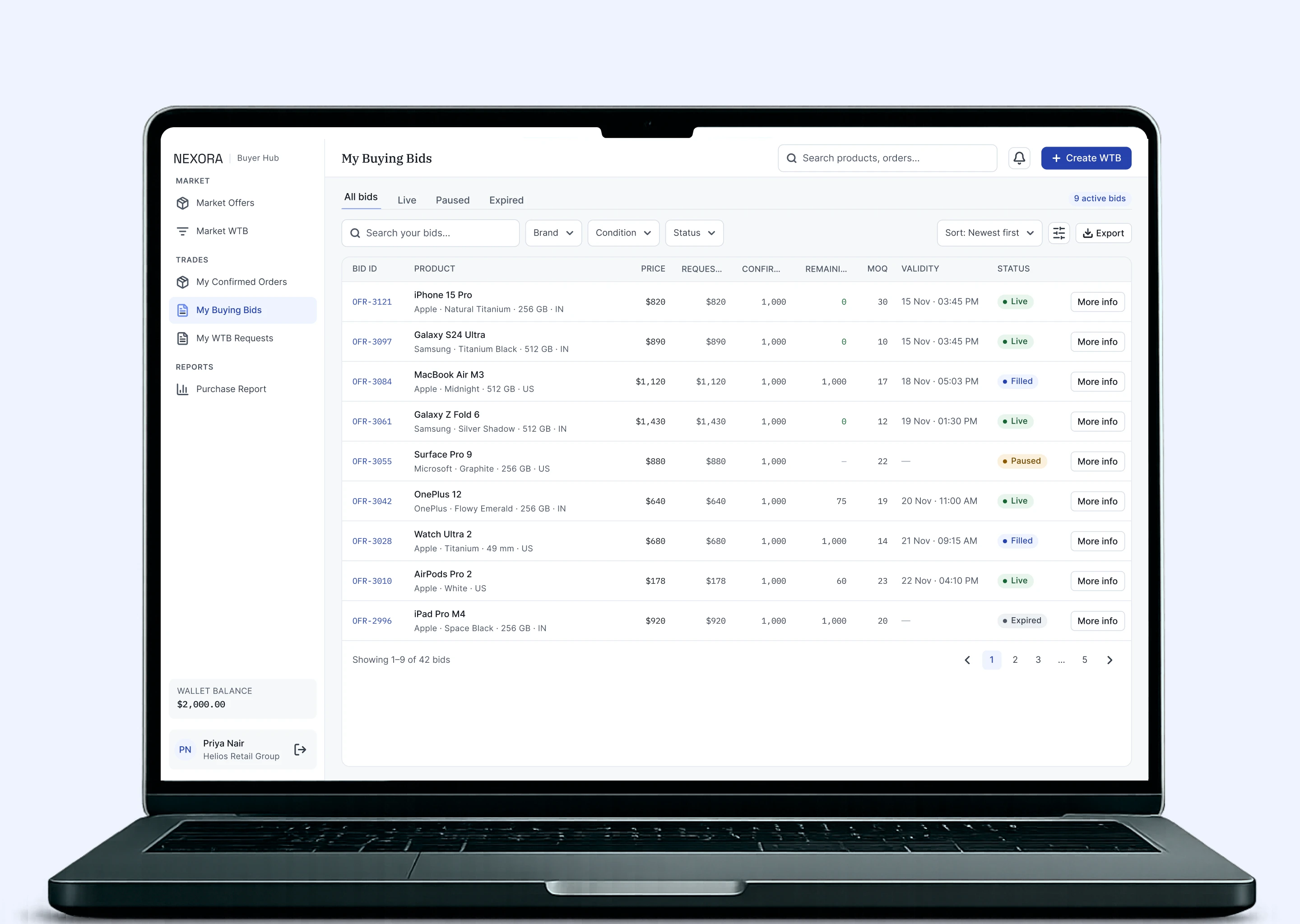Click the magnifier in Search your bids field

355,233
